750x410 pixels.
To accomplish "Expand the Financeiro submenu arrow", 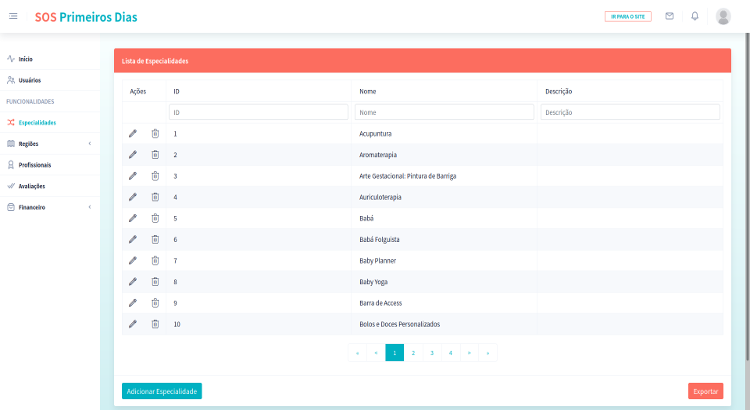I will coord(89,207).
